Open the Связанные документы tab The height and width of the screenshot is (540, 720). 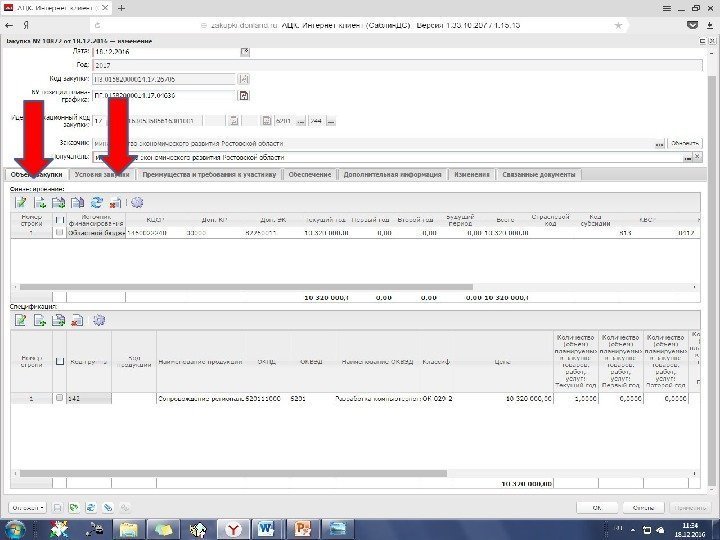coord(539,174)
